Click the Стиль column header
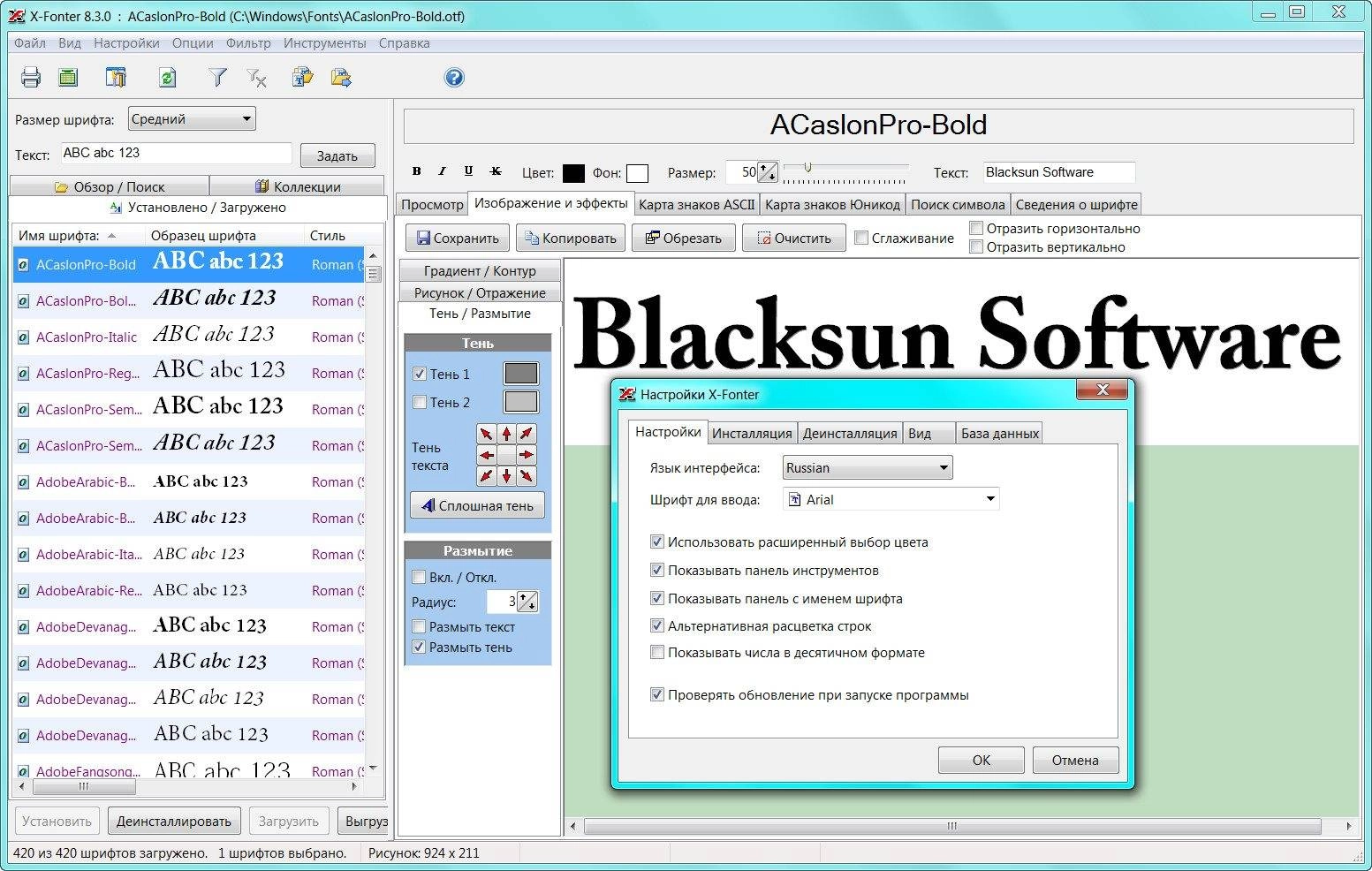The width and height of the screenshot is (1372, 871). (334, 235)
